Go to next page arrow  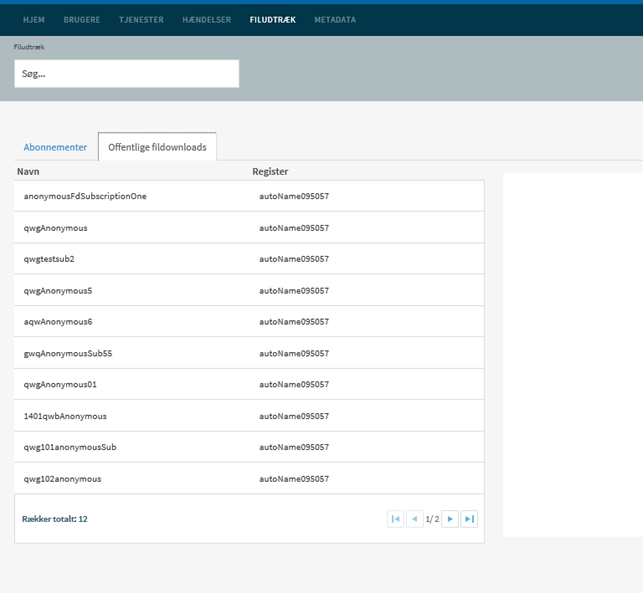[450, 519]
